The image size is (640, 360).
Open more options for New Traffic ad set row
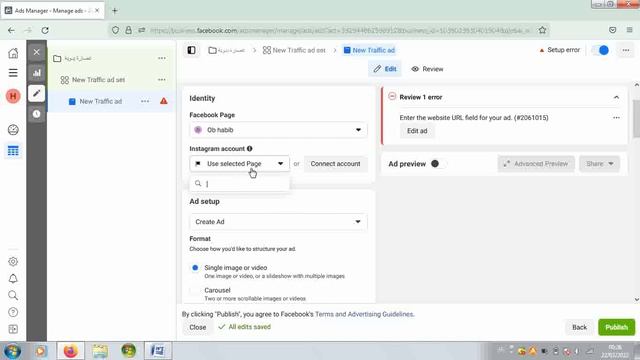pos(162,80)
